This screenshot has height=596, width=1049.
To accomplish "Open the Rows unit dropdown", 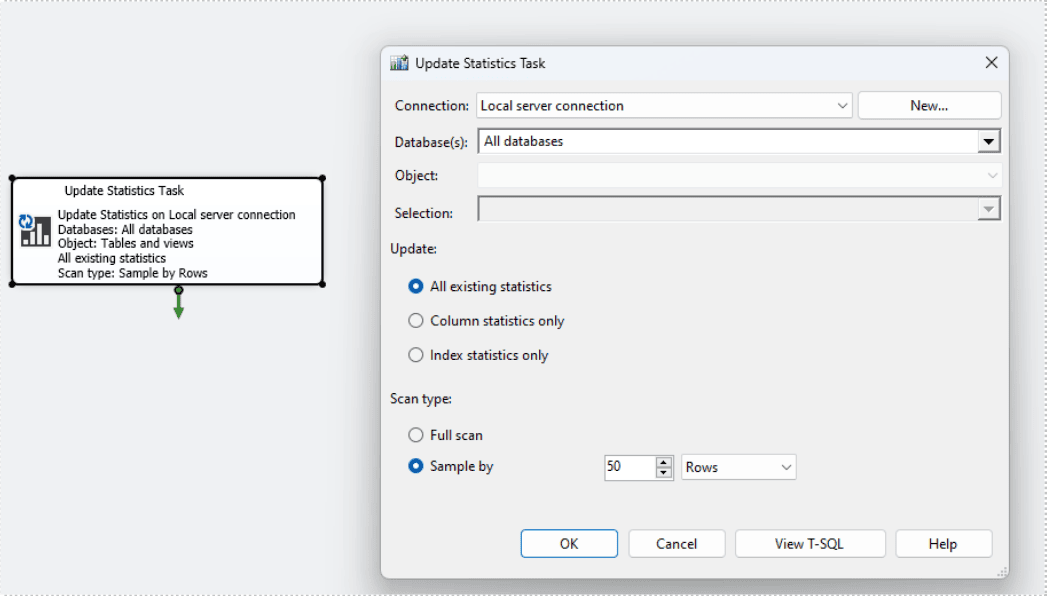I will pyautogui.click(x=739, y=467).
